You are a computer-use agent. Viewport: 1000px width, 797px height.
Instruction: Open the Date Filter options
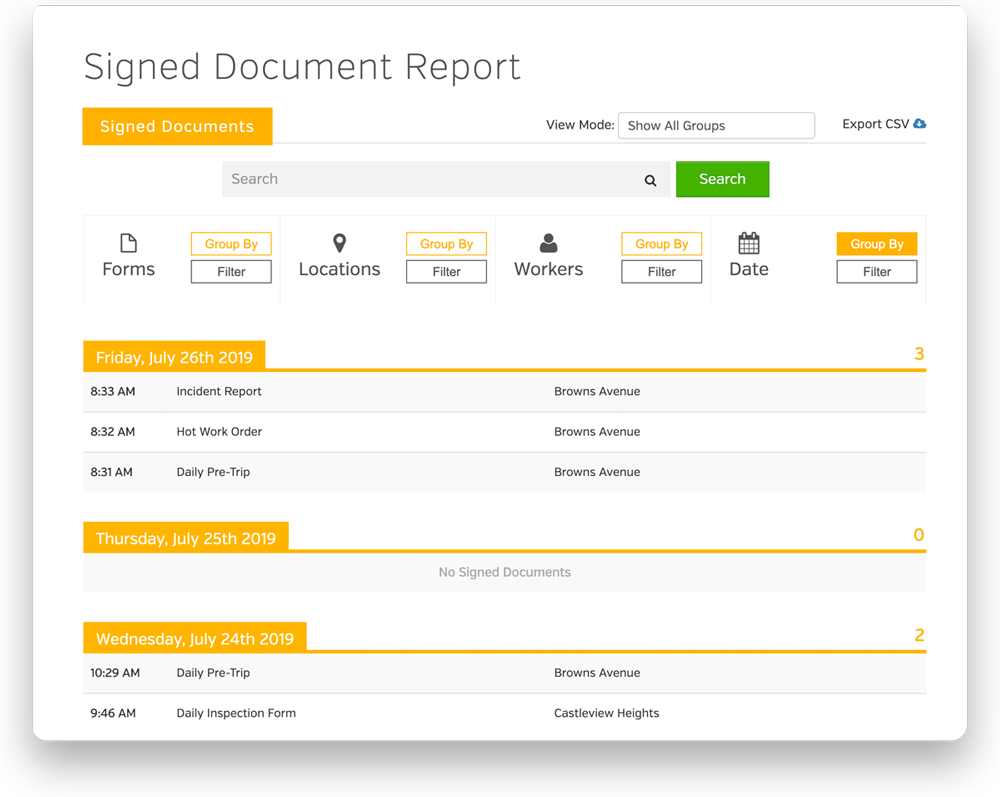point(876,271)
